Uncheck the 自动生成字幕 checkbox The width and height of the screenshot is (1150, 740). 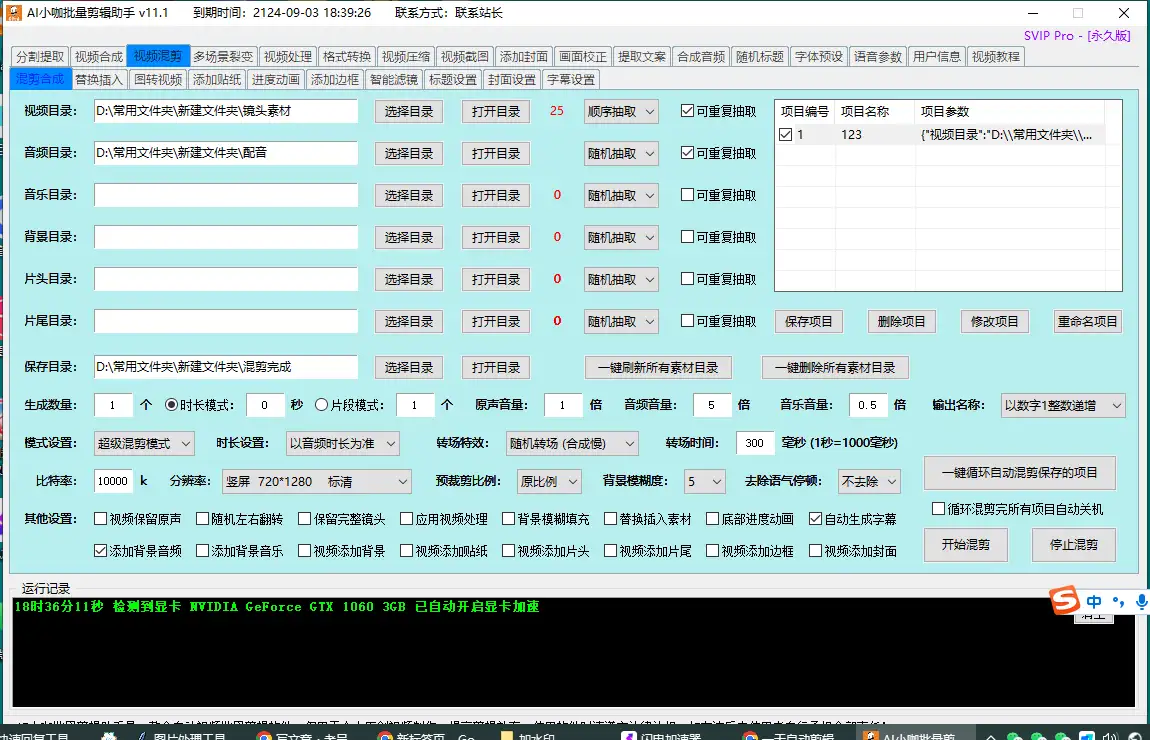816,519
